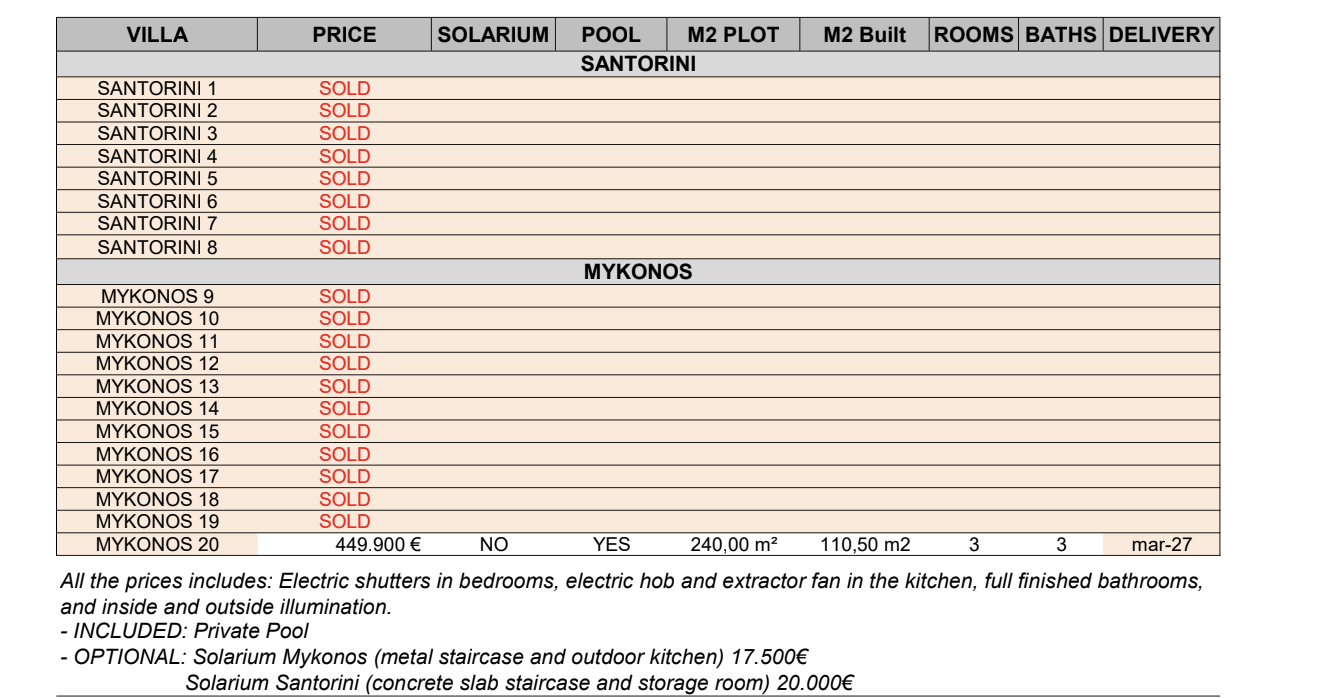Click the 110,50 m2 built cell
This screenshot has height=698, width=1330.
[x=865, y=544]
